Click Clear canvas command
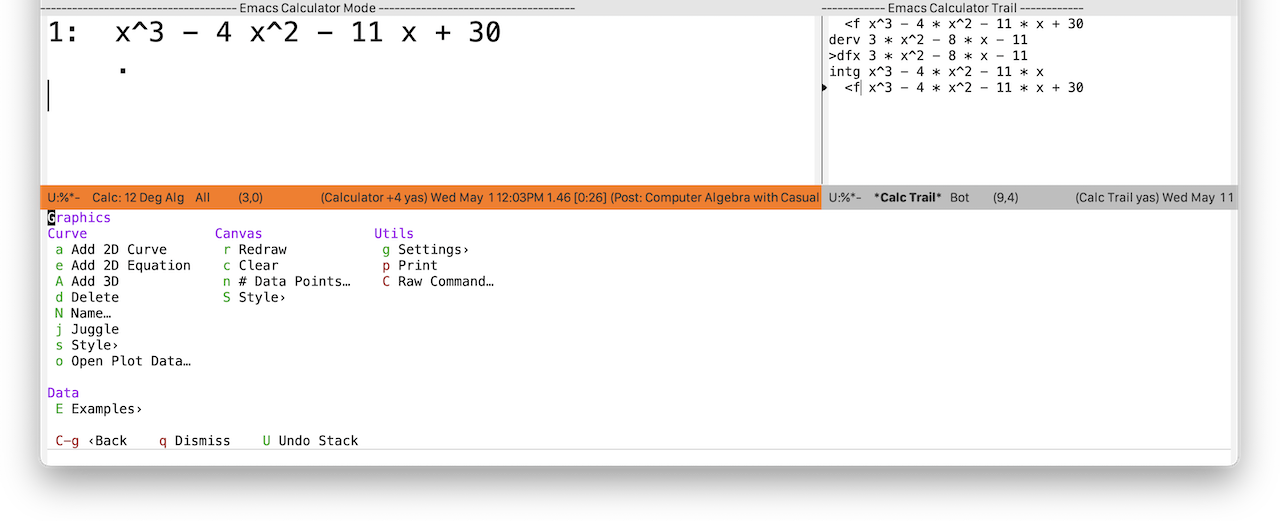 [x=251, y=265]
